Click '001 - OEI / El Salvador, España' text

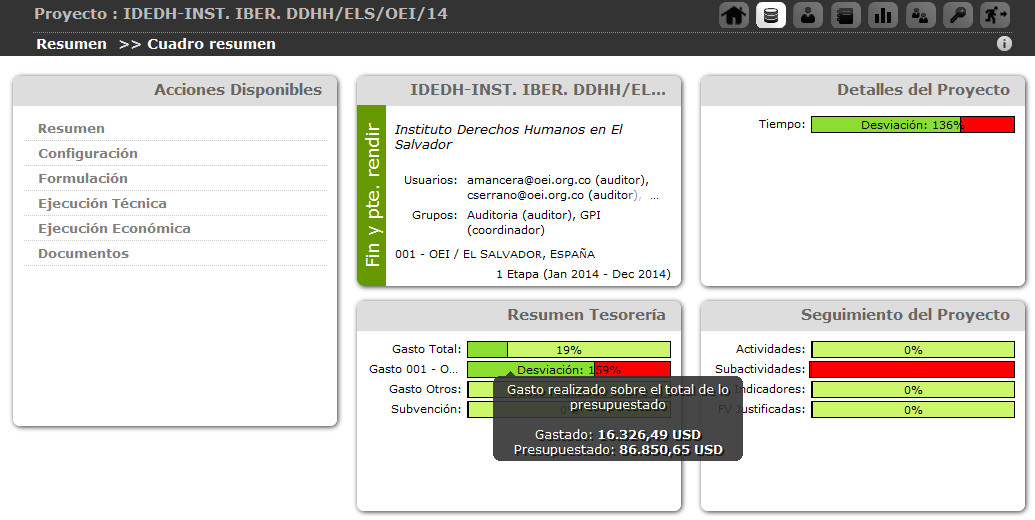pos(495,254)
